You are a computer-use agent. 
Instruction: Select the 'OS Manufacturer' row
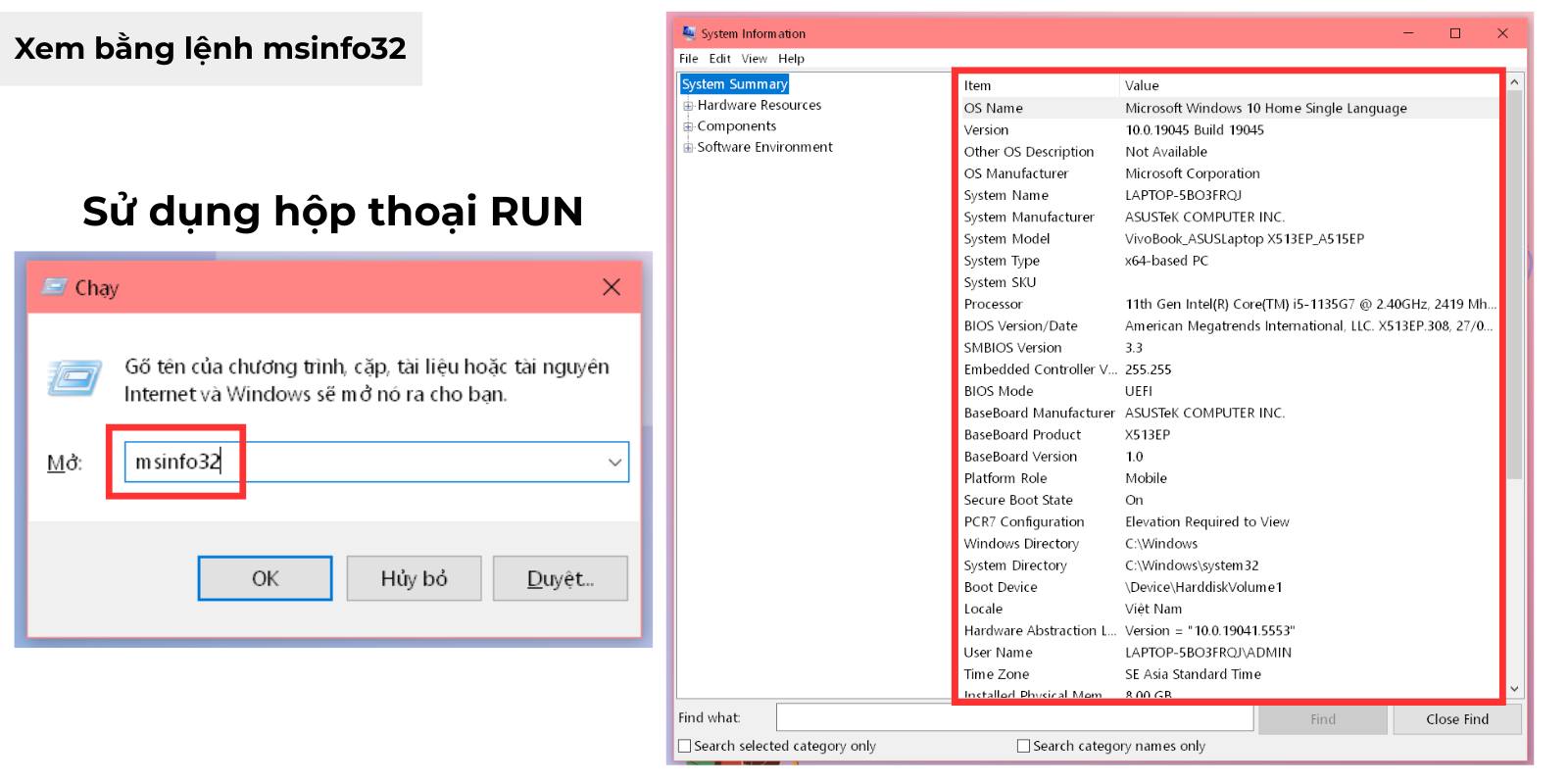[x=1228, y=173]
